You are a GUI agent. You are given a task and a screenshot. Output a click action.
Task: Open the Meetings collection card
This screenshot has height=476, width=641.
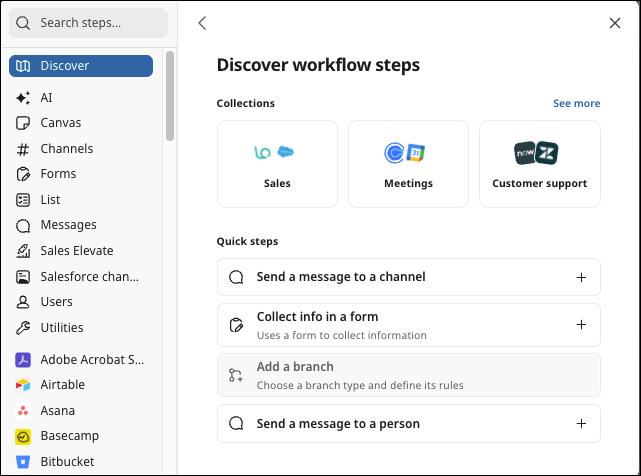[408, 164]
